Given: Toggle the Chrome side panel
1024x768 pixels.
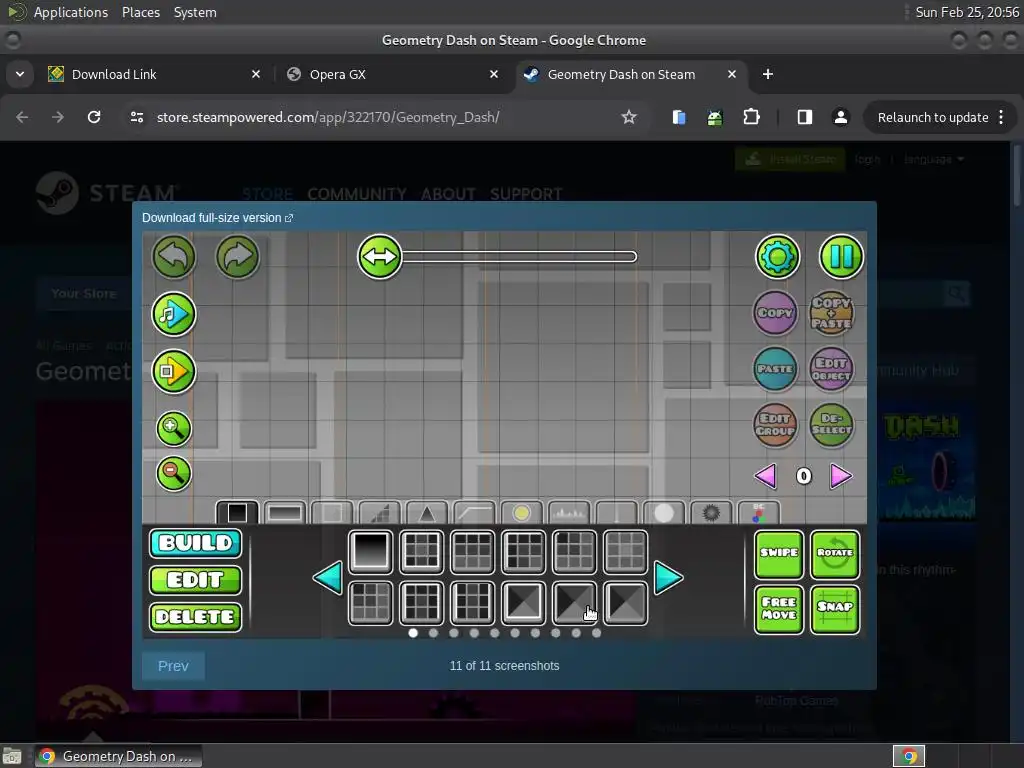Looking at the screenshot, I should pos(805,118).
